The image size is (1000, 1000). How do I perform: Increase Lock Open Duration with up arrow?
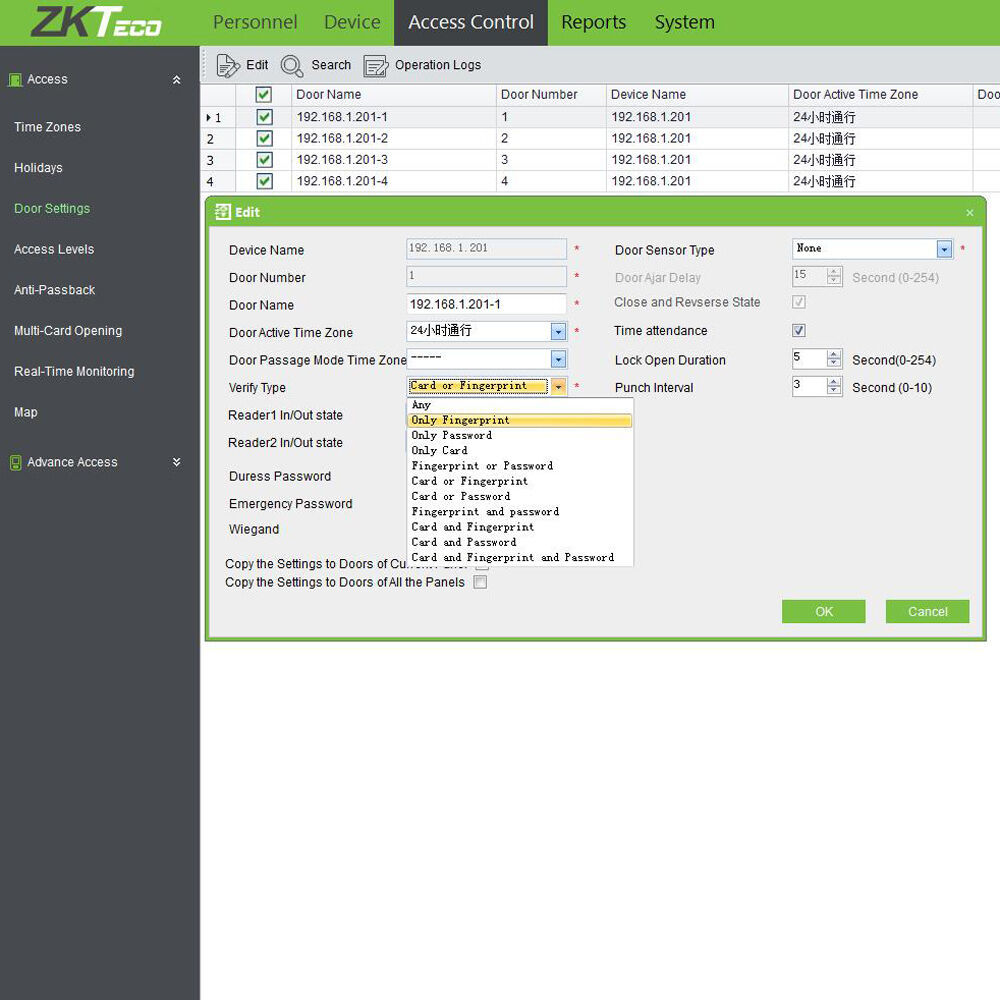[x=834, y=354]
